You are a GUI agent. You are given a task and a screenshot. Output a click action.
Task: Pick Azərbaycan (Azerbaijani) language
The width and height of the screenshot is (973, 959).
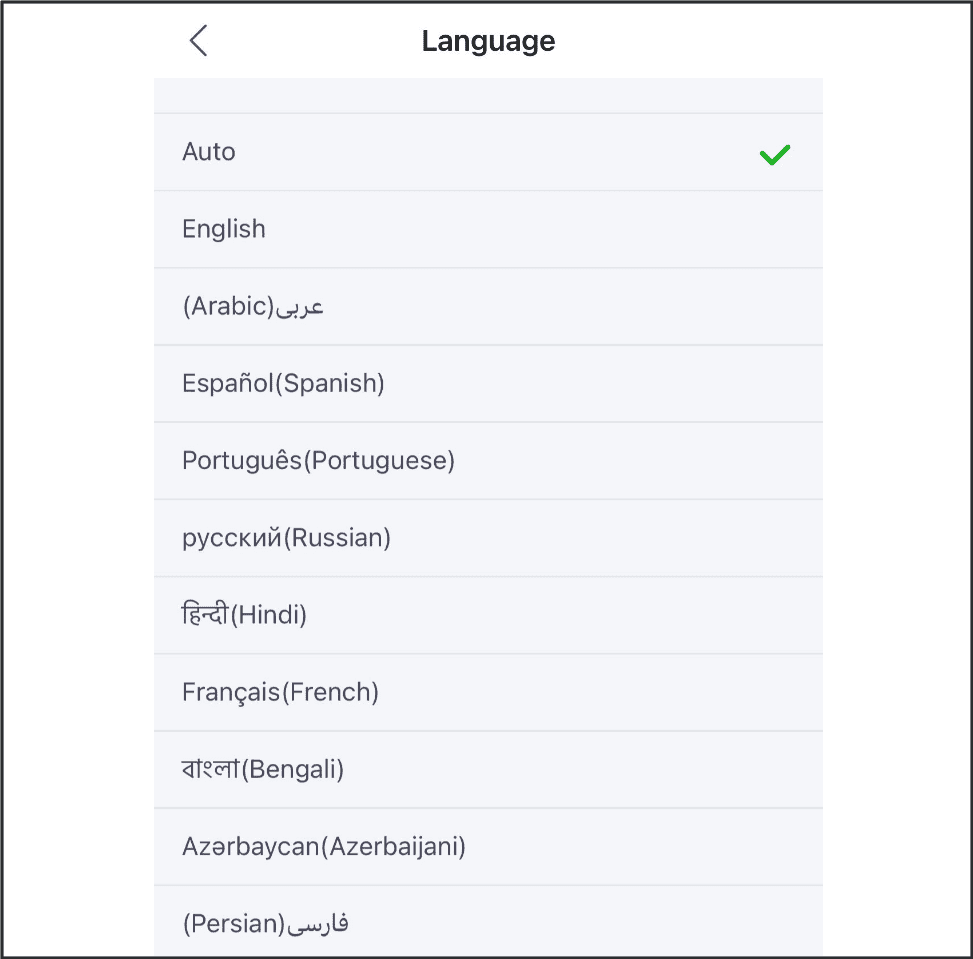pos(488,847)
